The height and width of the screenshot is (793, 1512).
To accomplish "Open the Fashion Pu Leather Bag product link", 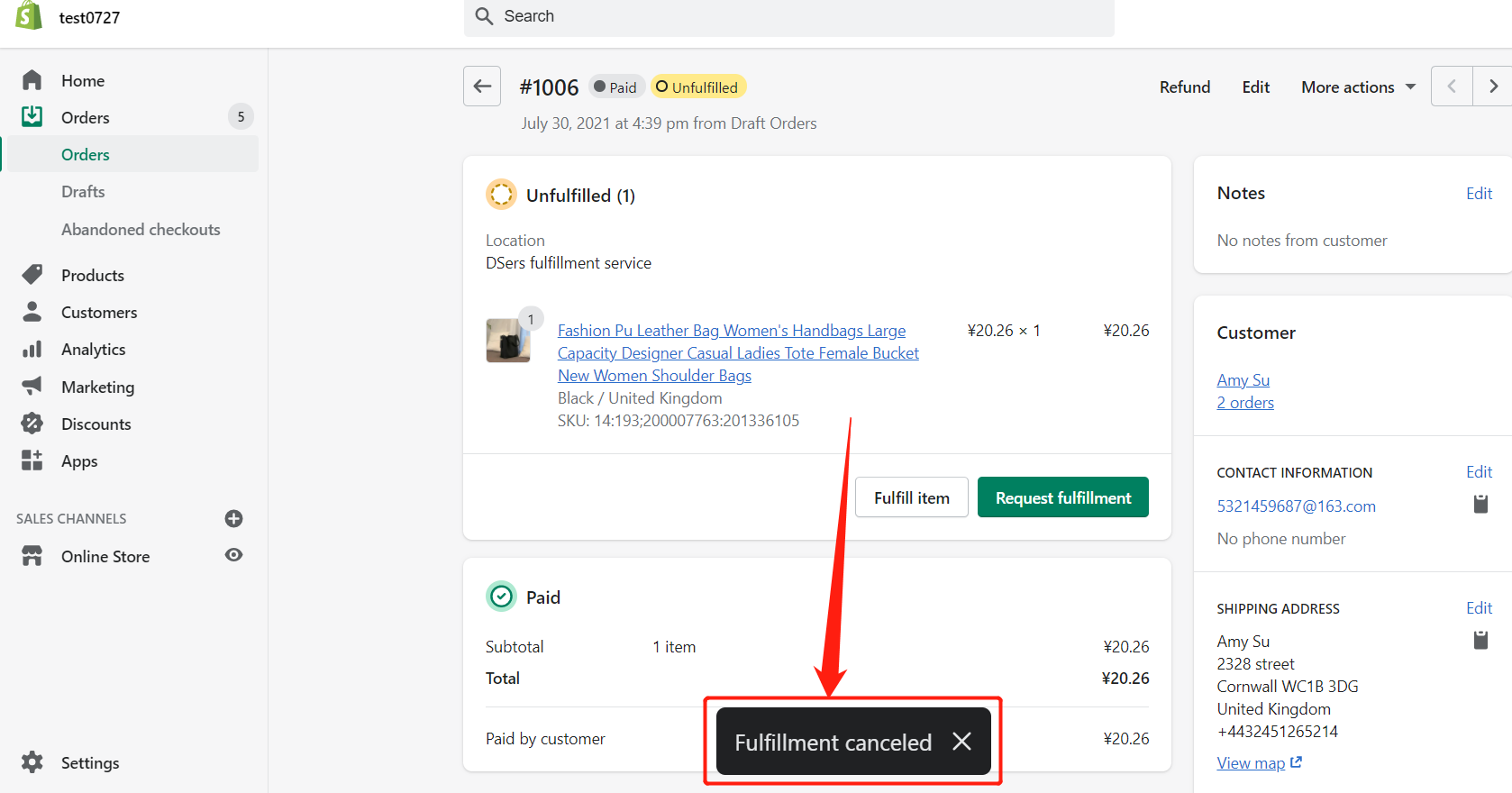I will pos(738,353).
